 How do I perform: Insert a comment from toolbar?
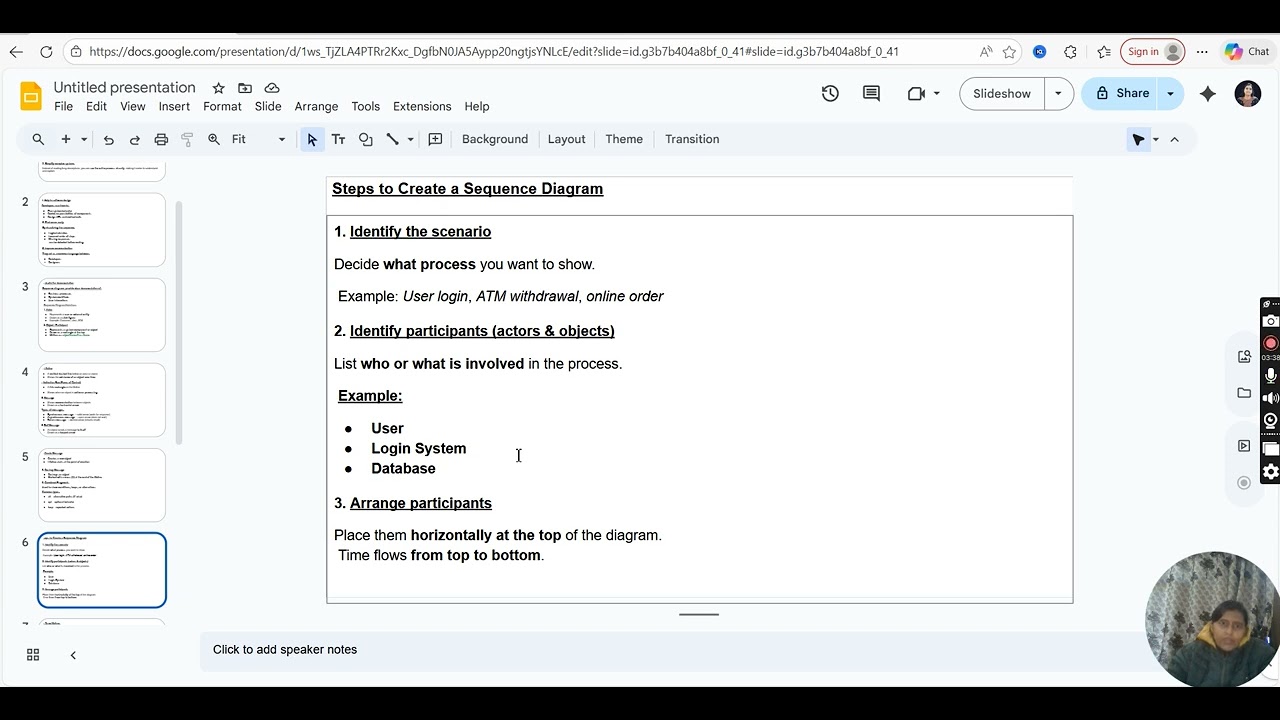(435, 139)
